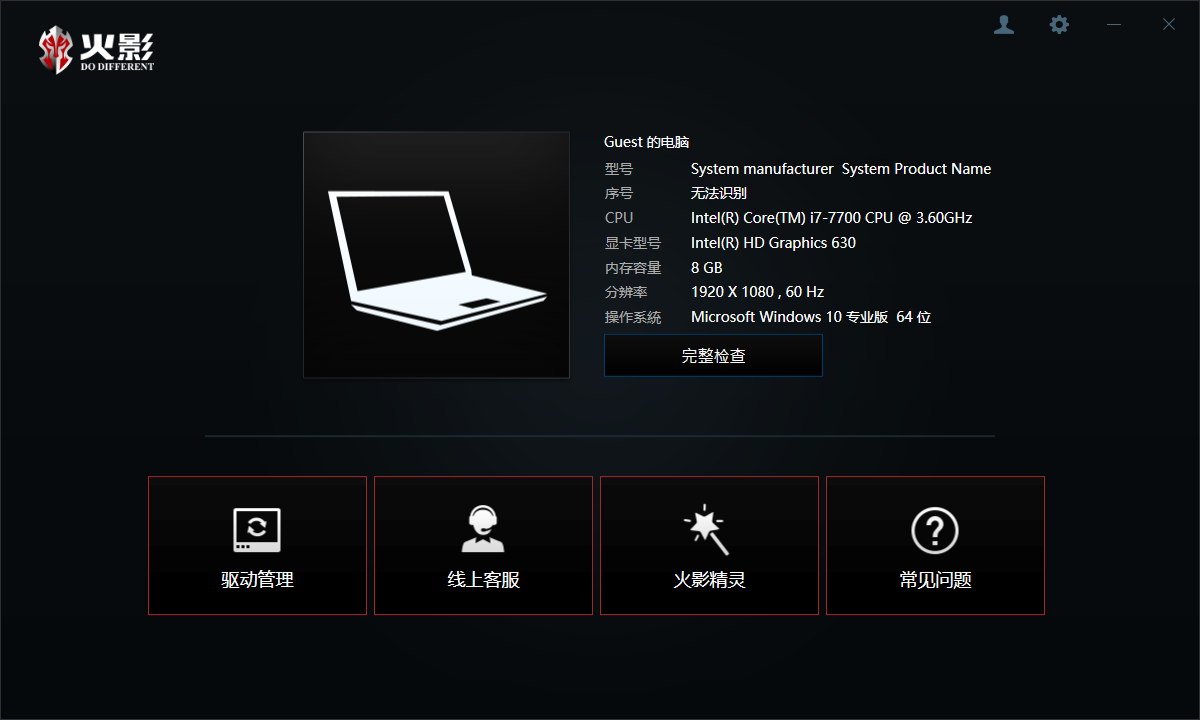Click the '1920 X 1080 , 60 Hz' value
Screen dimensions: 1200x720
coord(758,292)
